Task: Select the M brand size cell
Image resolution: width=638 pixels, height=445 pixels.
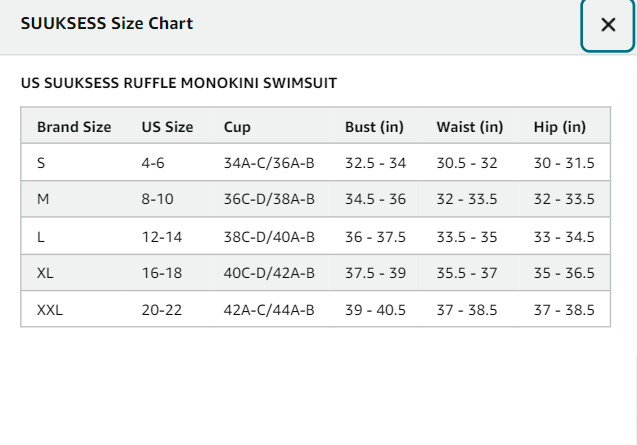Action: [x=74, y=199]
